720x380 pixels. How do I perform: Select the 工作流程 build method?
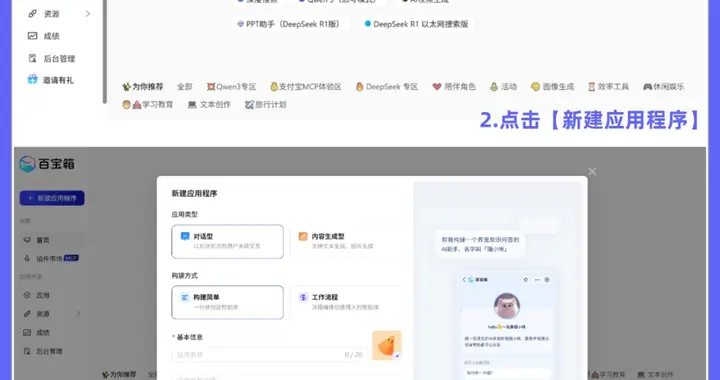[347, 302]
